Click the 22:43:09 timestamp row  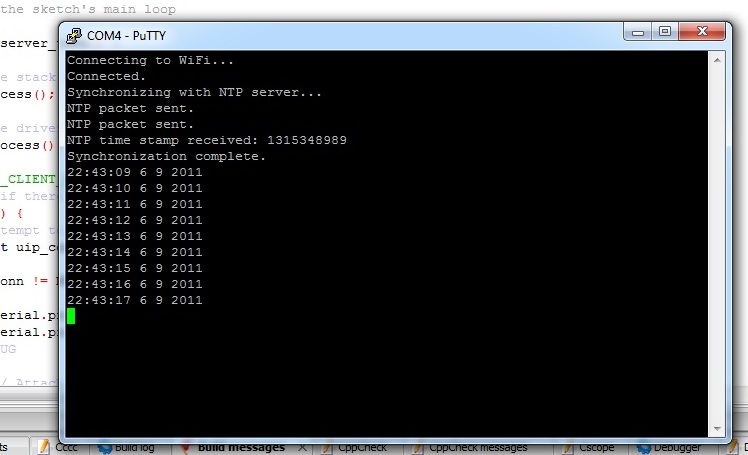(x=135, y=172)
